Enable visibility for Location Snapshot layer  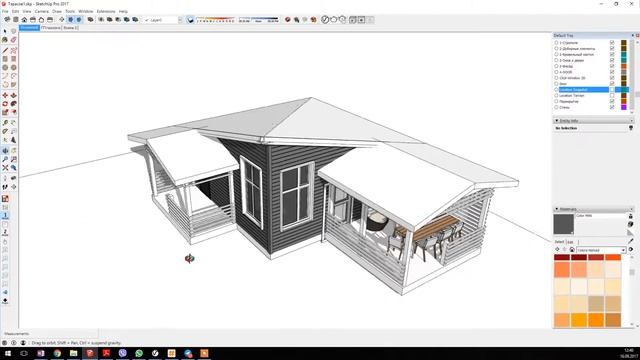point(612,89)
